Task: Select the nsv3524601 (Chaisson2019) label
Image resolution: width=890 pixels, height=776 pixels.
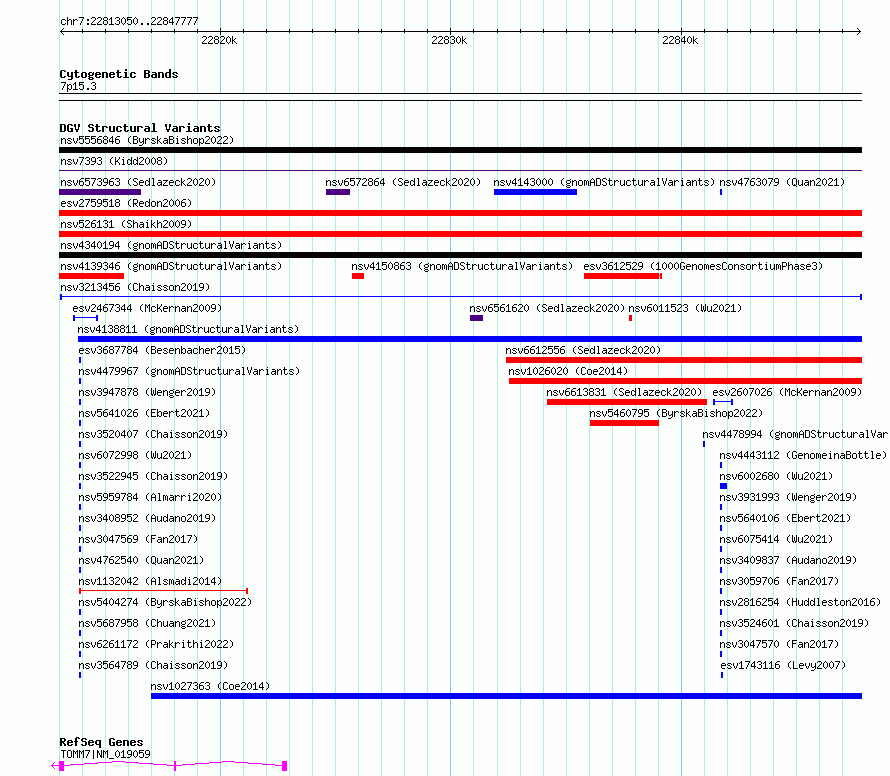Action: [794, 623]
